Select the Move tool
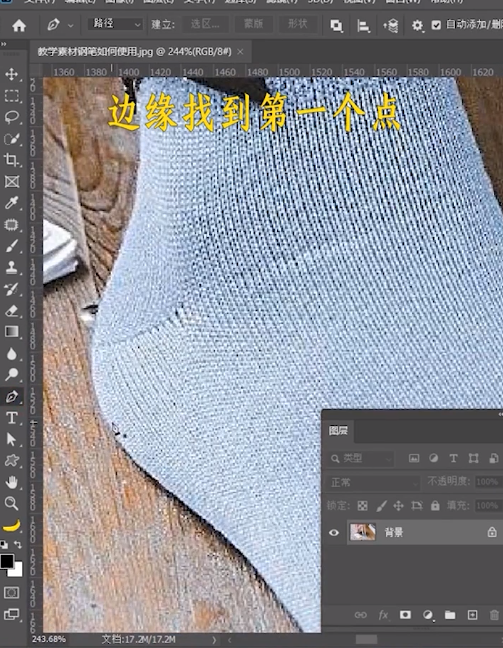Image resolution: width=503 pixels, height=648 pixels. (x=12, y=74)
